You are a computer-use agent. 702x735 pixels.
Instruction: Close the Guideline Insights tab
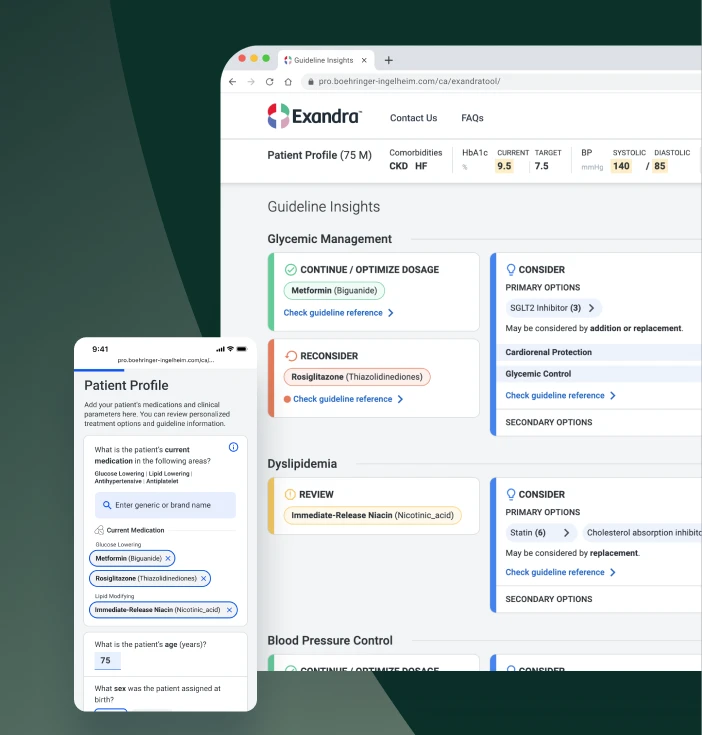(x=364, y=60)
